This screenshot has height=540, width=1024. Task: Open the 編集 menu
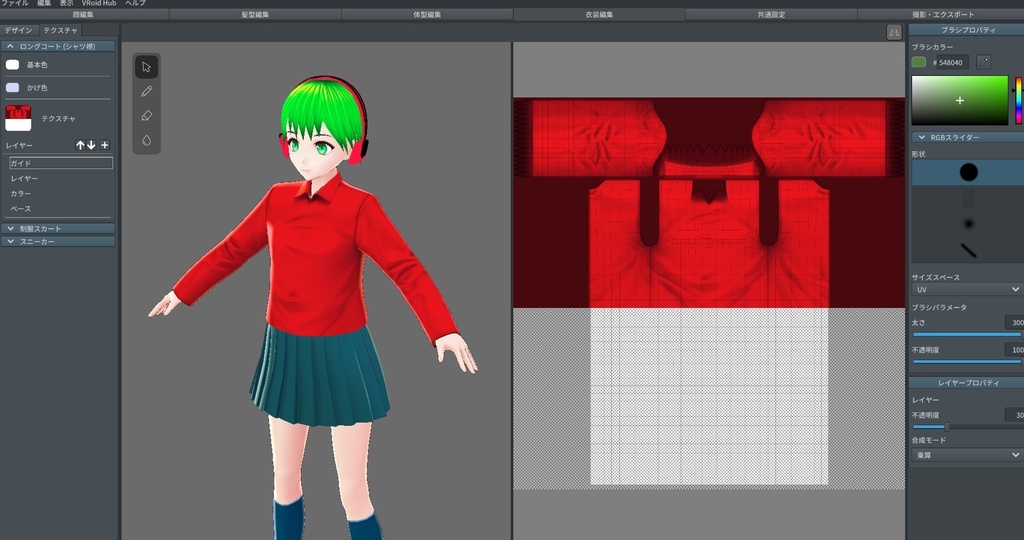(44, 3)
